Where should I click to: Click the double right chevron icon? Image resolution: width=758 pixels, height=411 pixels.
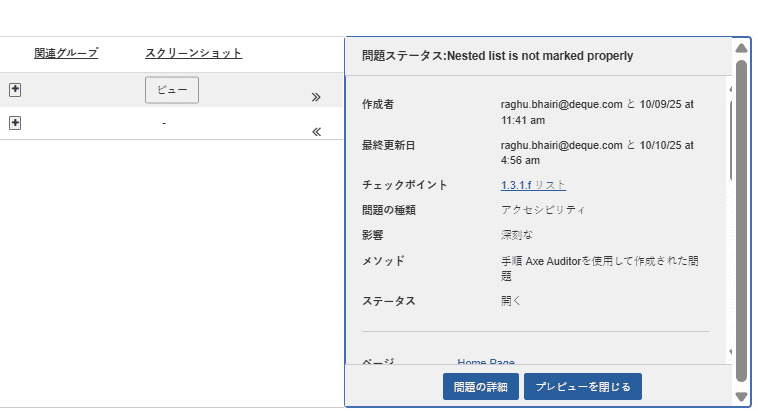pos(316,98)
